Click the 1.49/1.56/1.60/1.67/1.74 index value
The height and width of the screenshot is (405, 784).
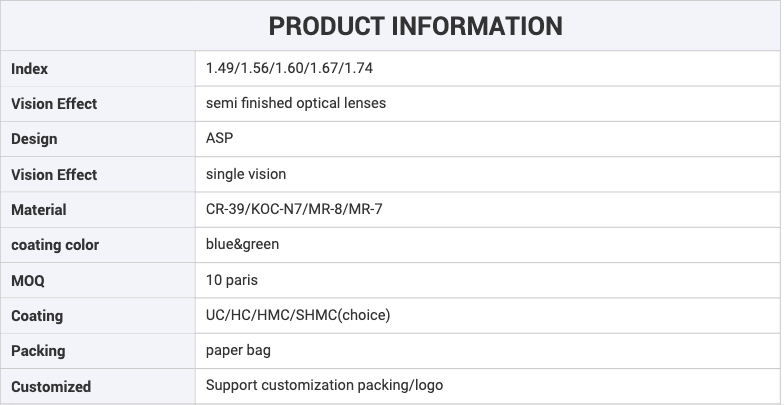[290, 68]
